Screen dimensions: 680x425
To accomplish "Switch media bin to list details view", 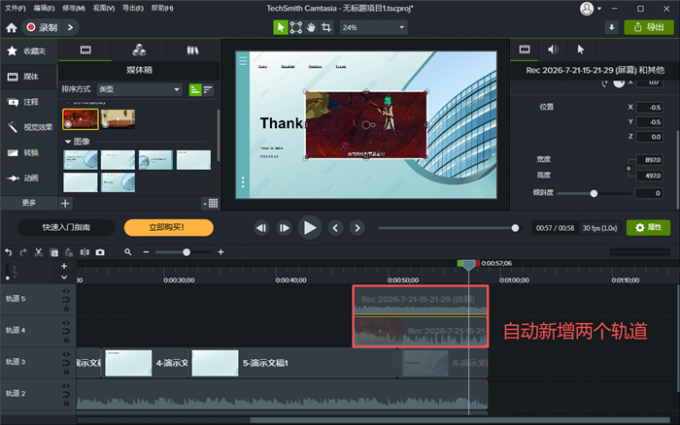I will point(208,90).
